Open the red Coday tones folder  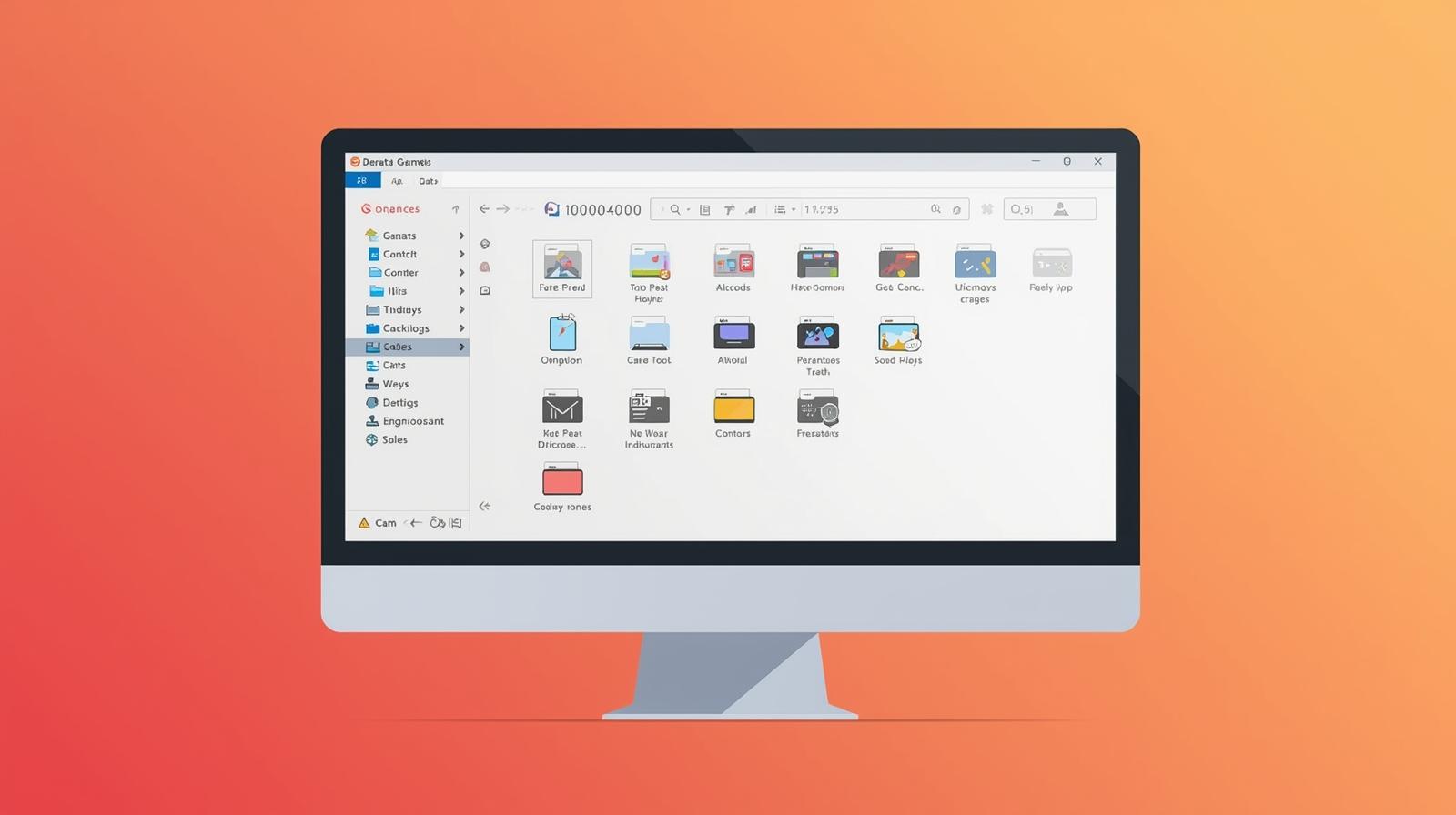[x=562, y=480]
